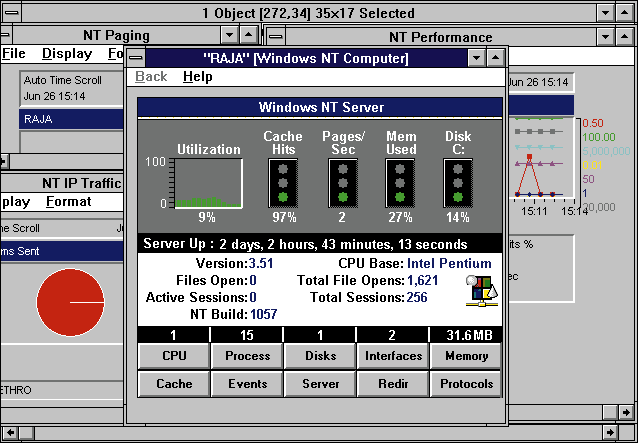The width and height of the screenshot is (638, 443).
Task: Open the Server details button
Action: point(321,384)
